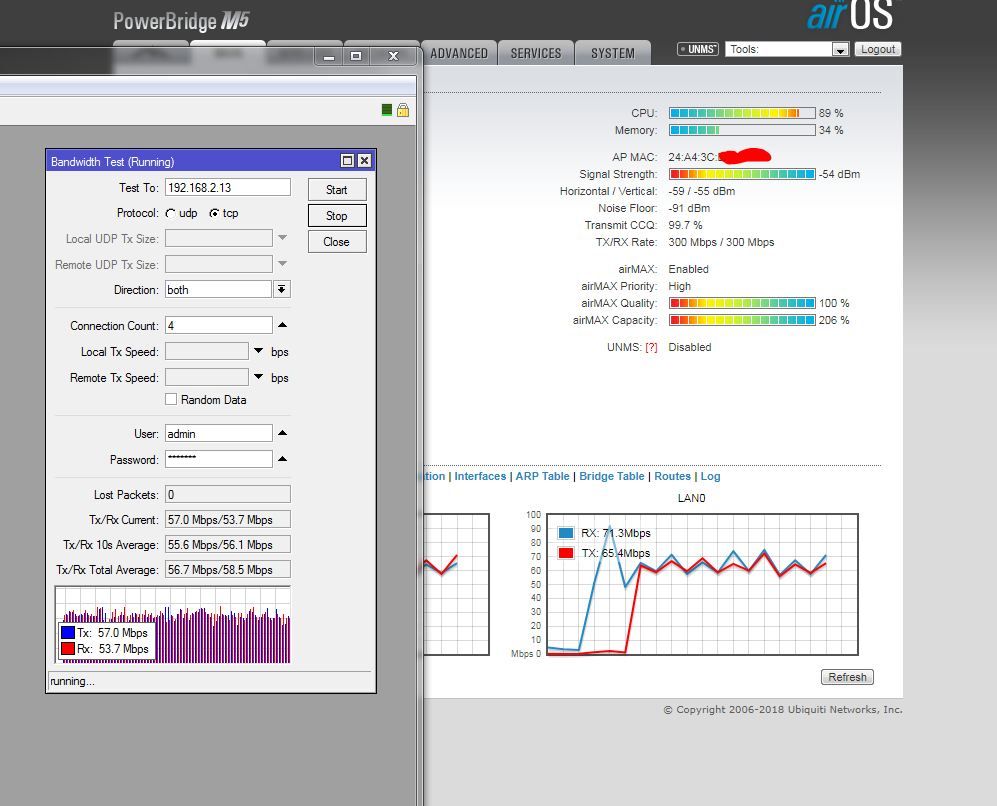
Task: Click the UNMS badge in airOS header
Action: (x=698, y=49)
